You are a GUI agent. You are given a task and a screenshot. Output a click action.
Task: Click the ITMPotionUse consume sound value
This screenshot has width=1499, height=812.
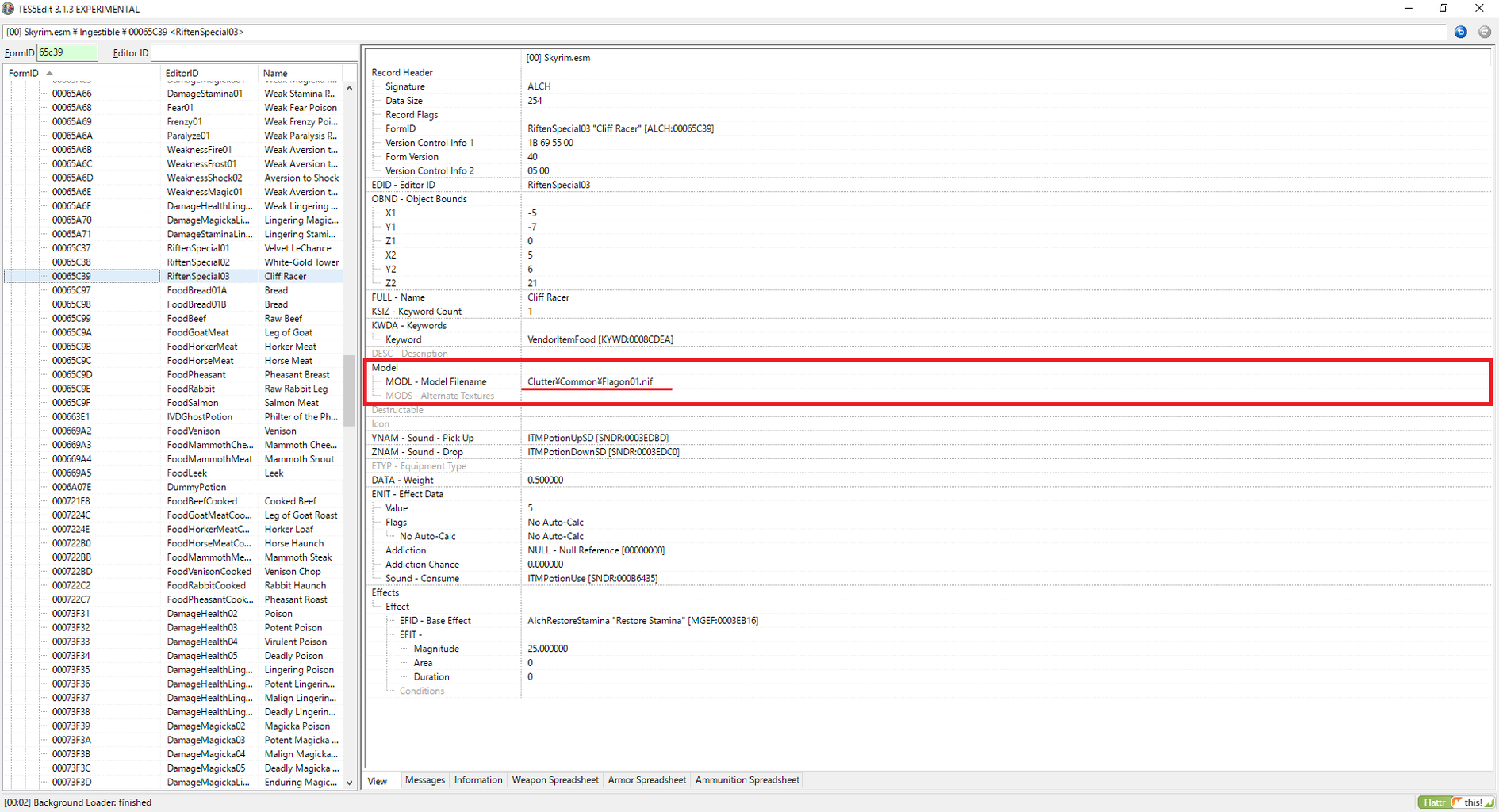592,579
